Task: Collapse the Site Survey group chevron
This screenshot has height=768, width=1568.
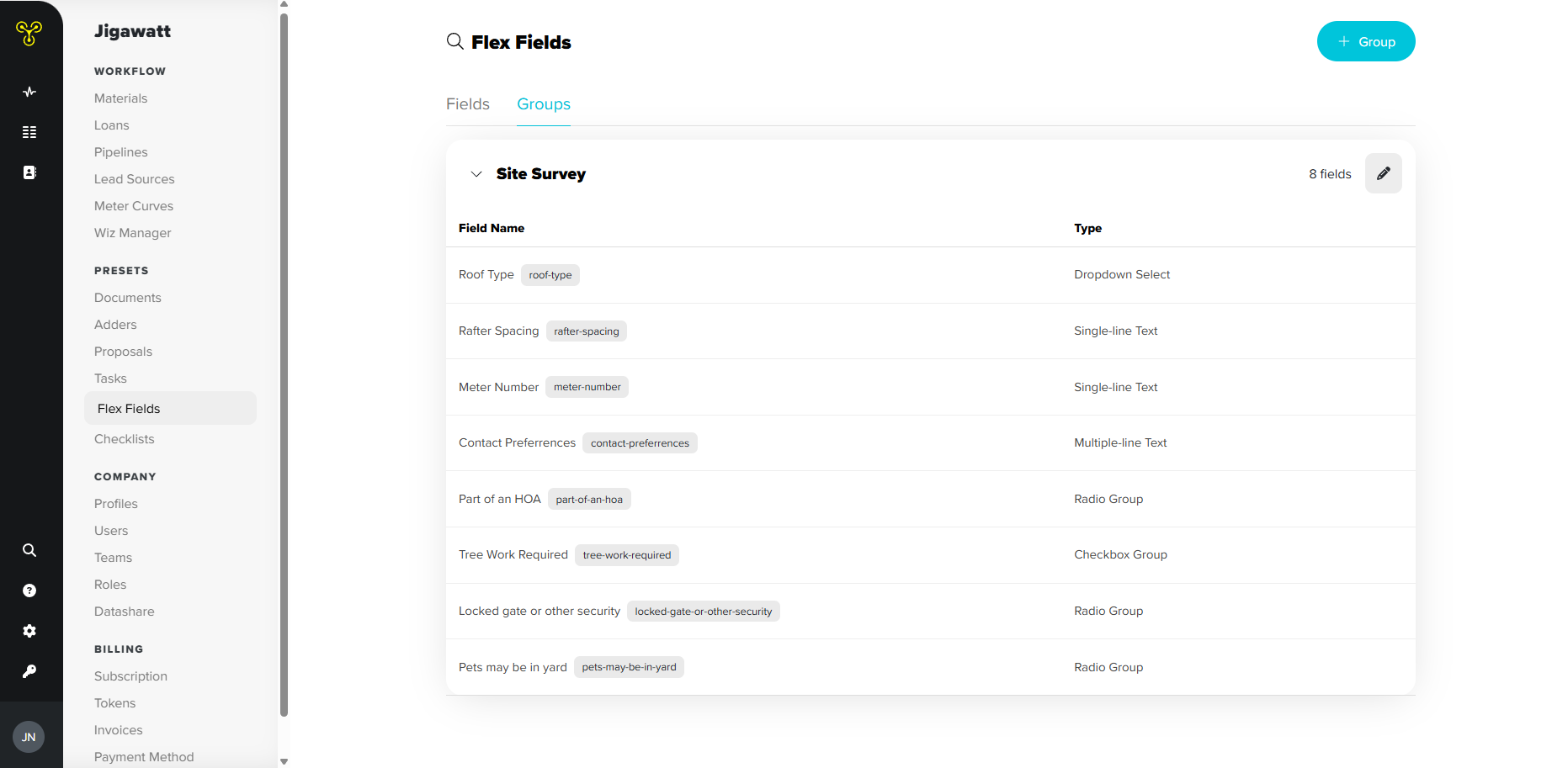Action: pyautogui.click(x=476, y=174)
